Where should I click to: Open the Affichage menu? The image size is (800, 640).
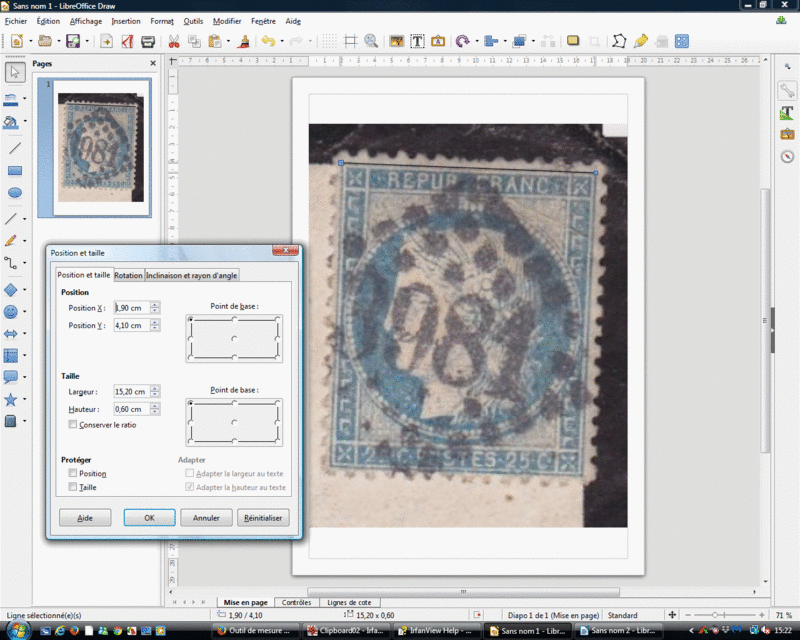pos(86,21)
